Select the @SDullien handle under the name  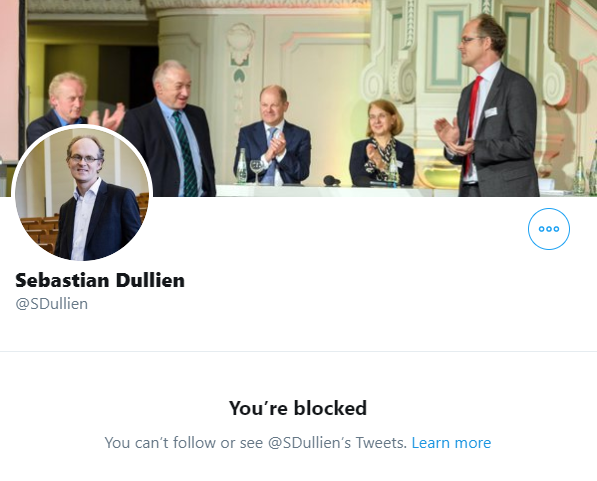click(51, 304)
